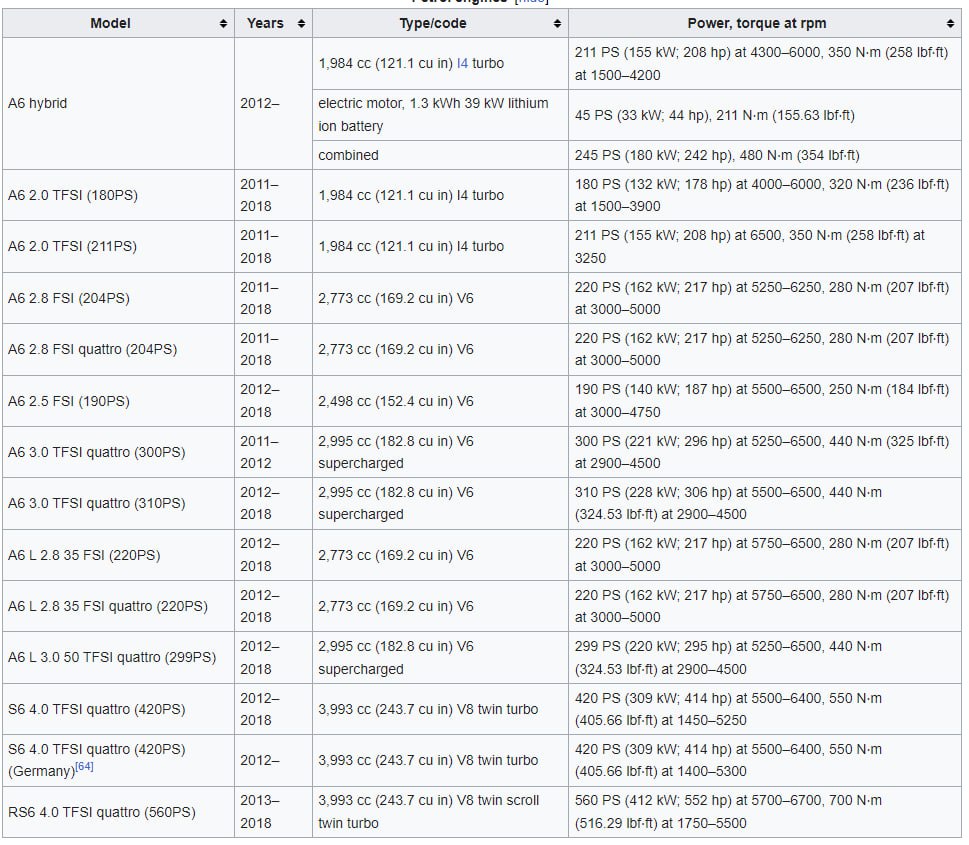This screenshot has height=845, width=969.
Task: Click the electric motor lithium ion battery cell
Action: [440, 115]
